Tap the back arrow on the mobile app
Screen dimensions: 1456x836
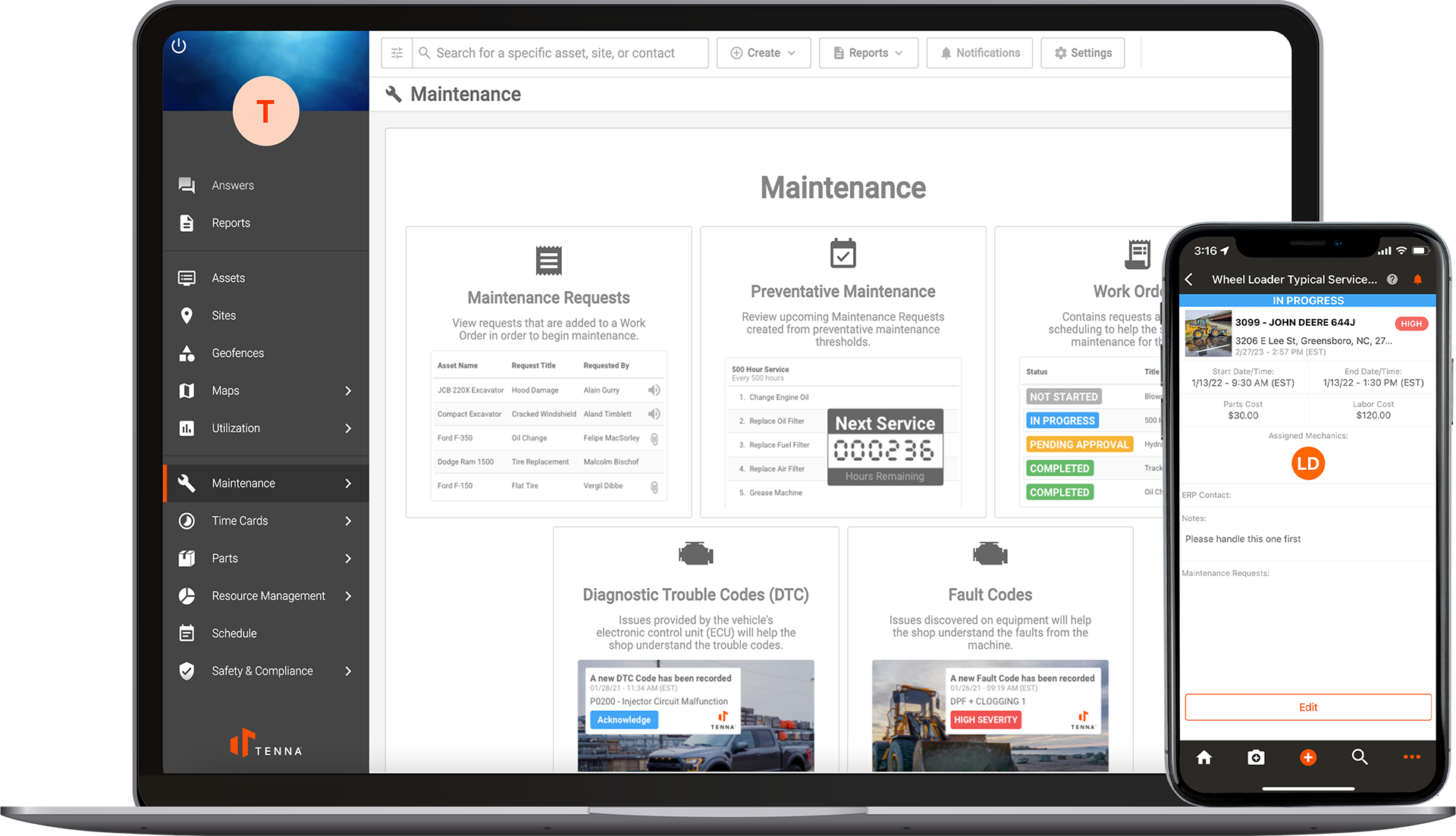1188,279
